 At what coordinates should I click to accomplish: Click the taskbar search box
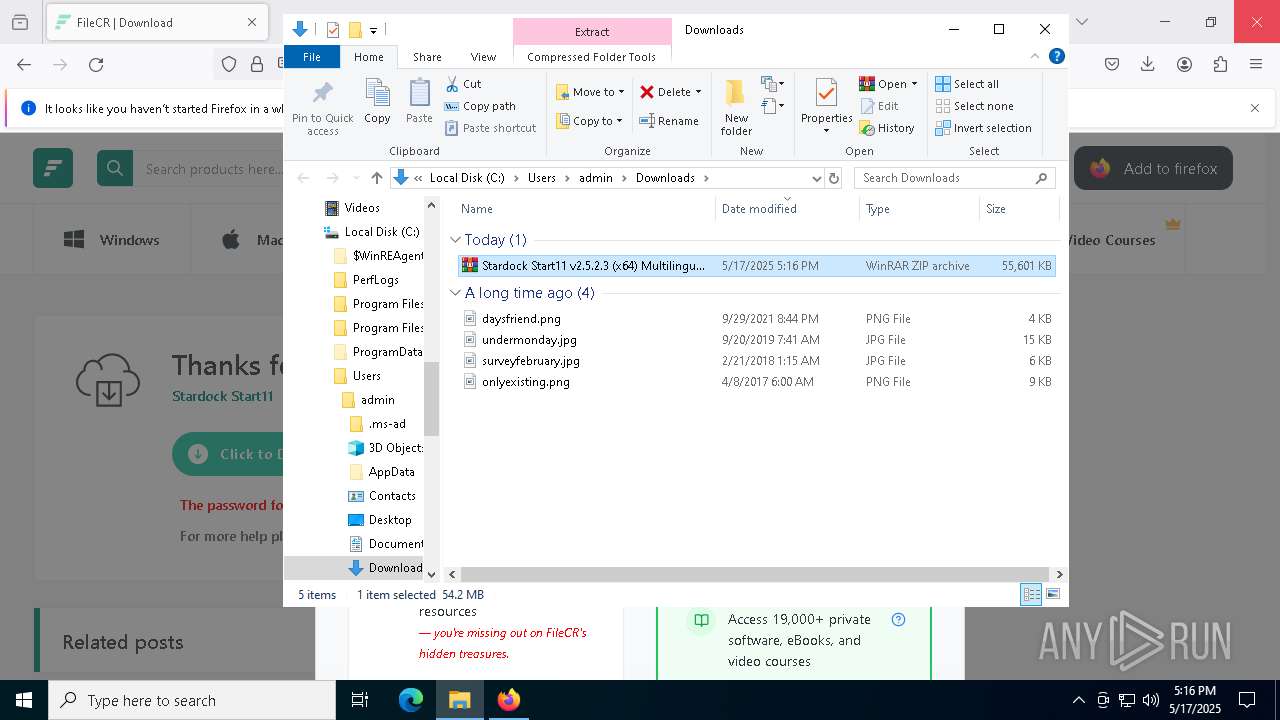tap(192, 700)
